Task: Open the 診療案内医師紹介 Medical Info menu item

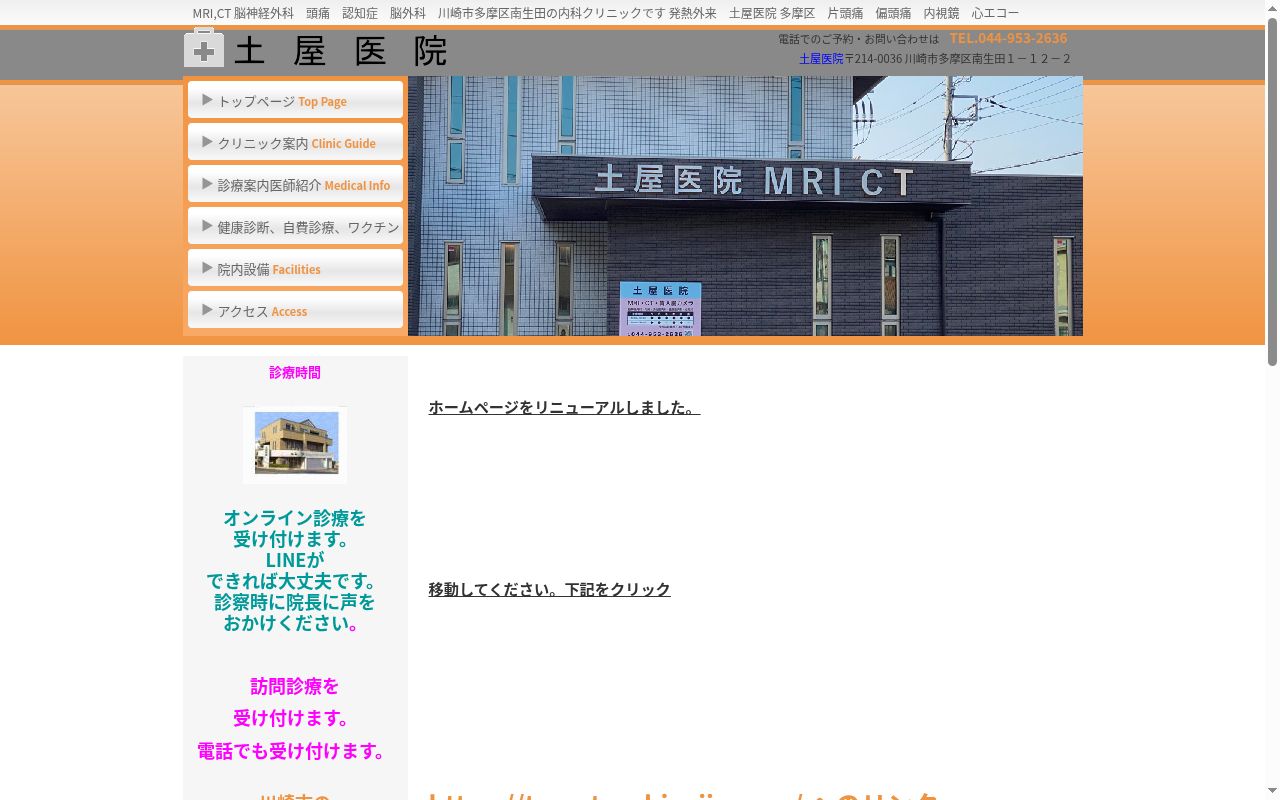Action: (295, 184)
